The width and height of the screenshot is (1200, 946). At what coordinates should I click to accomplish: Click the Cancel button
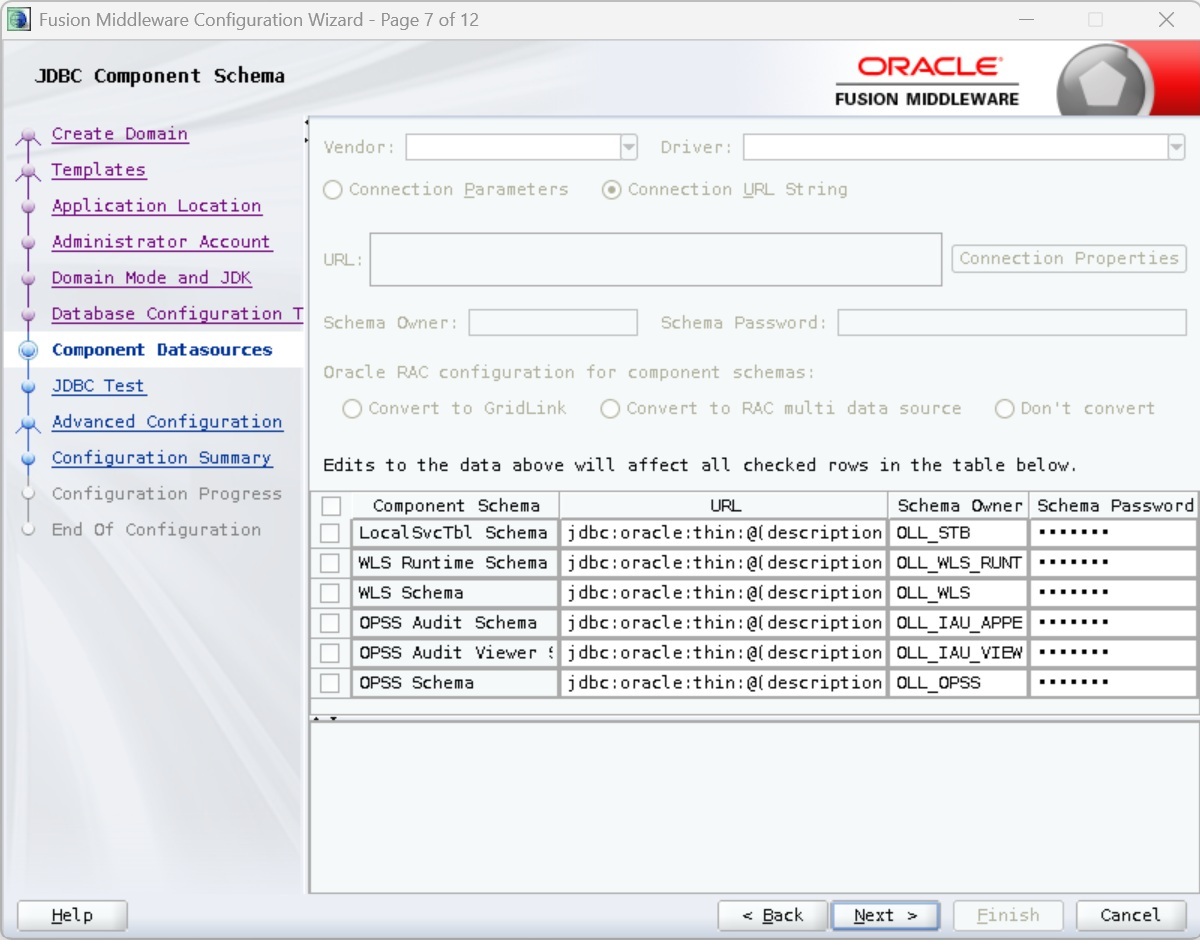pos(1131,916)
